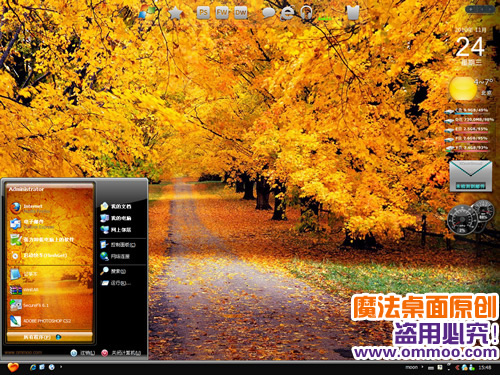The image size is (500, 375).
Task: Click Show Desktop icon in the quick launch bar
Action: click(x=42, y=367)
